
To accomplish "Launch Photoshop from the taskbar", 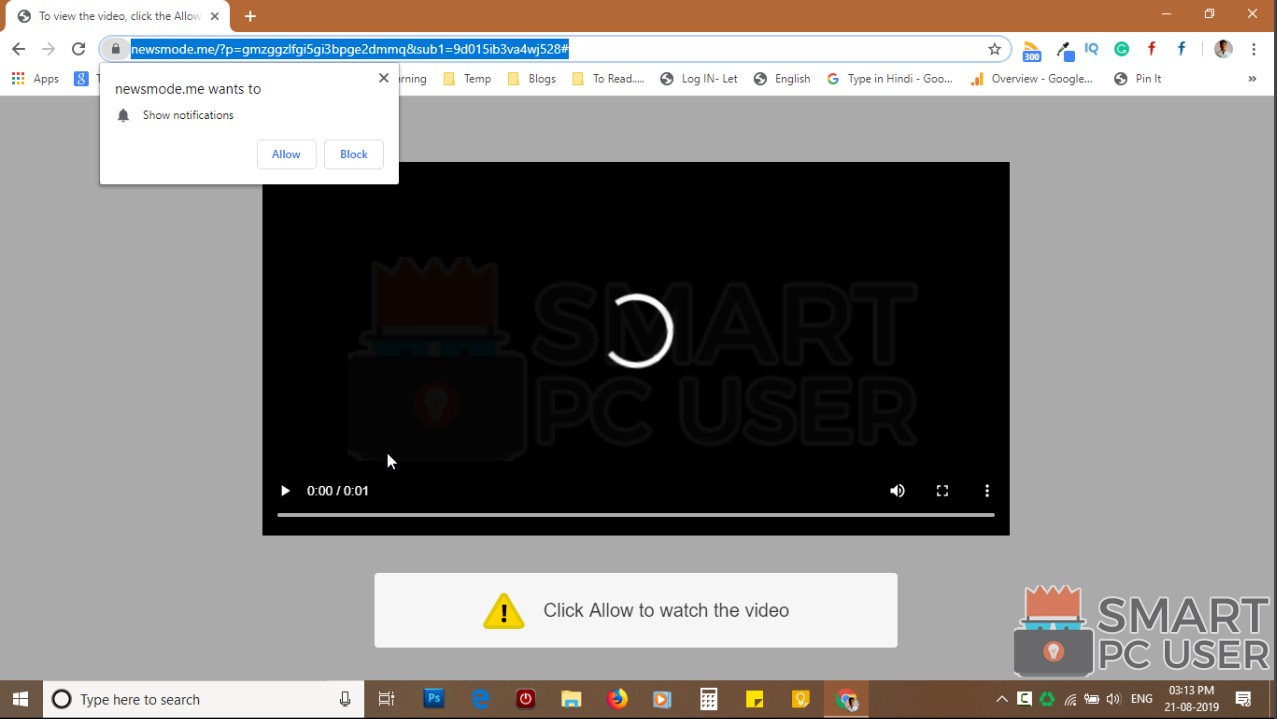I will pyautogui.click(x=434, y=698).
